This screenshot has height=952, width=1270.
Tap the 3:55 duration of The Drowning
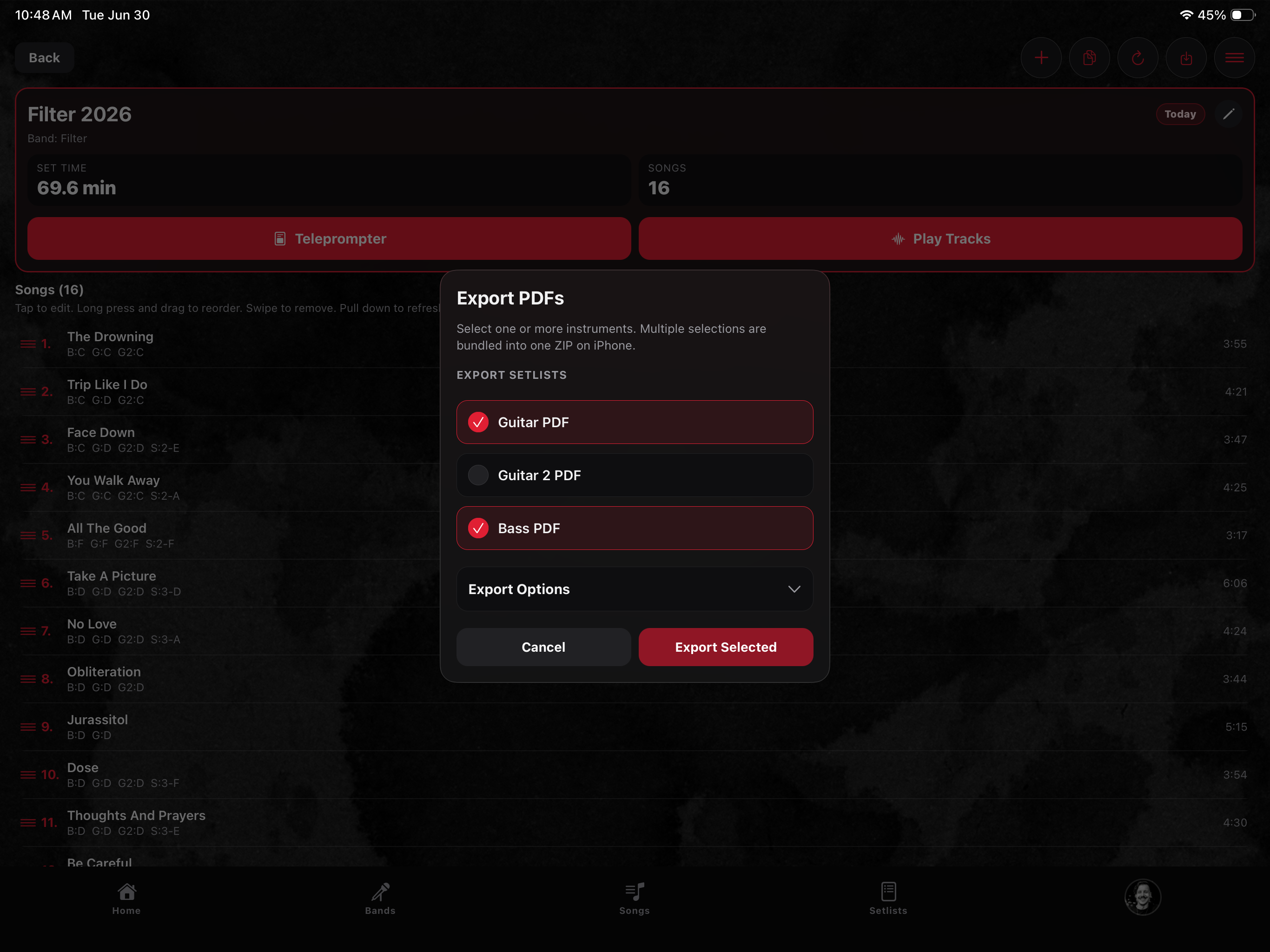click(1234, 344)
